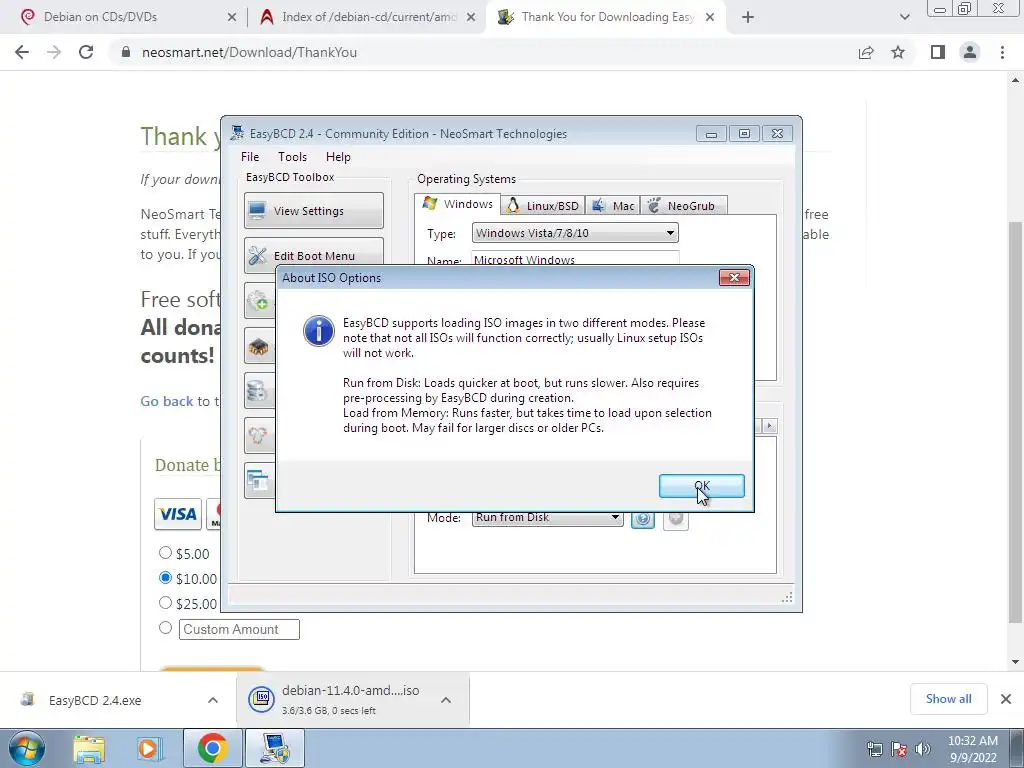This screenshot has height=768, width=1024.
Task: Select the $5.00 donation option
Action: (x=165, y=553)
